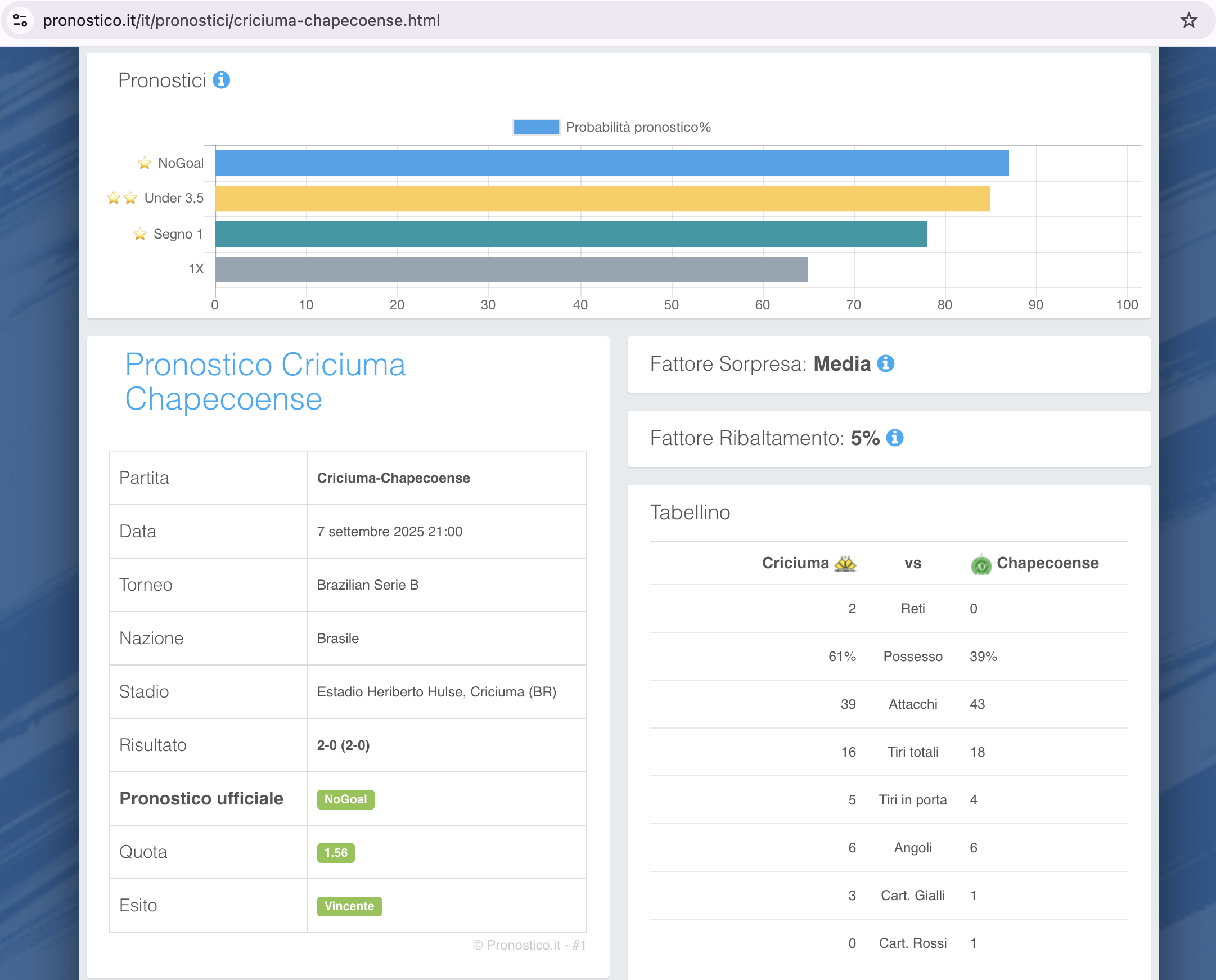1216x980 pixels.
Task: Click the Criciuma team name in Tabellino
Action: 795,563
